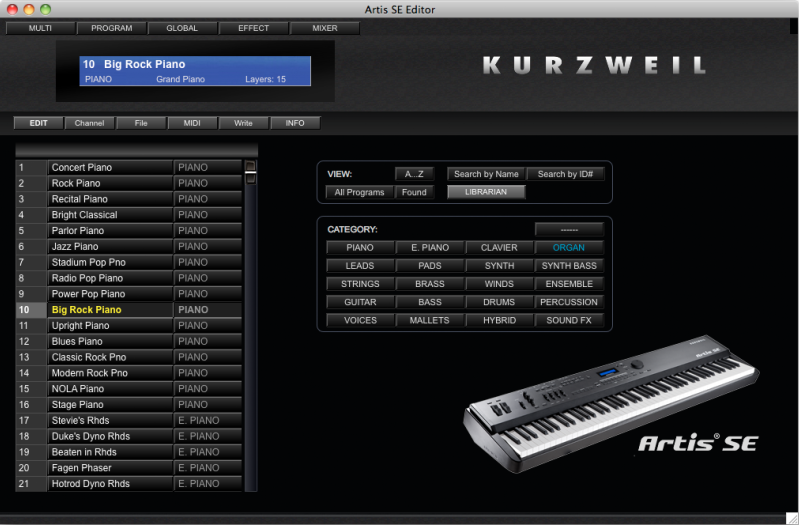800x525 pixels.
Task: Select Stevie's Rhds program
Action: point(110,420)
